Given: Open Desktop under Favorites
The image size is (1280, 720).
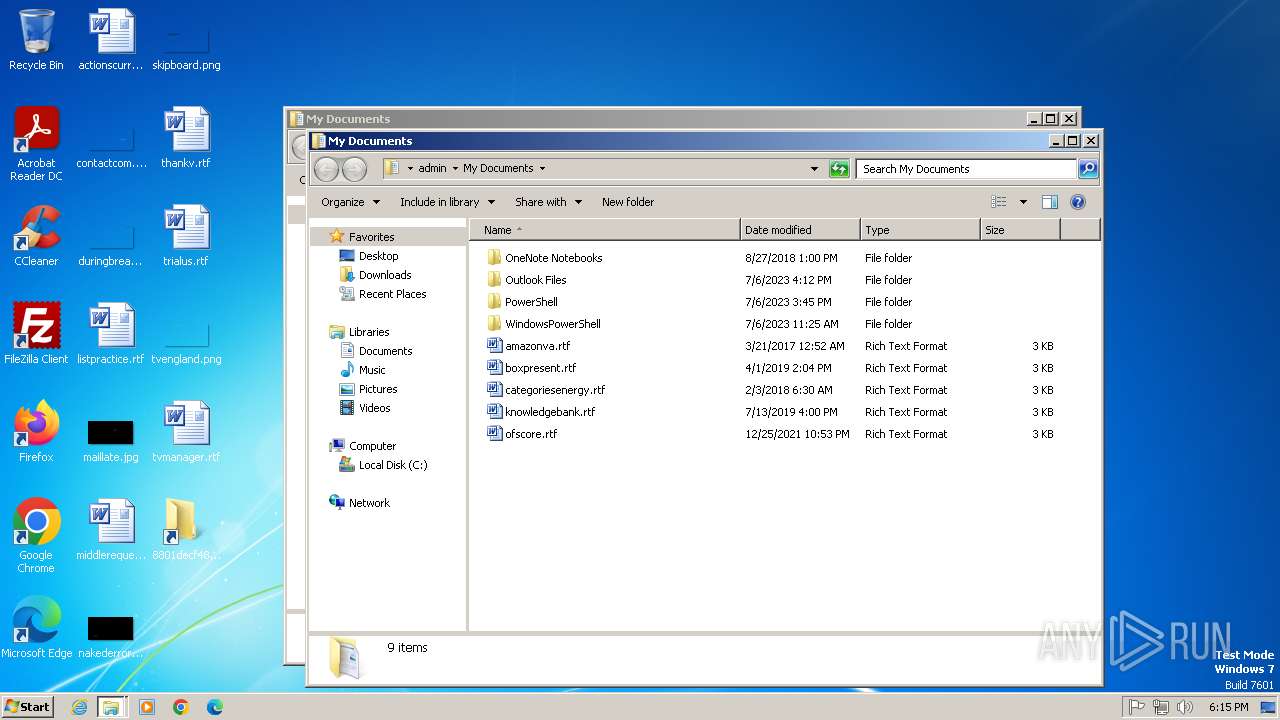Looking at the screenshot, I should click(378, 256).
